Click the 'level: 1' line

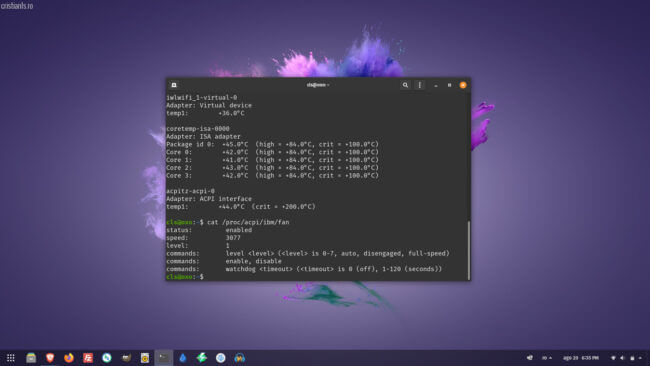tap(198, 246)
